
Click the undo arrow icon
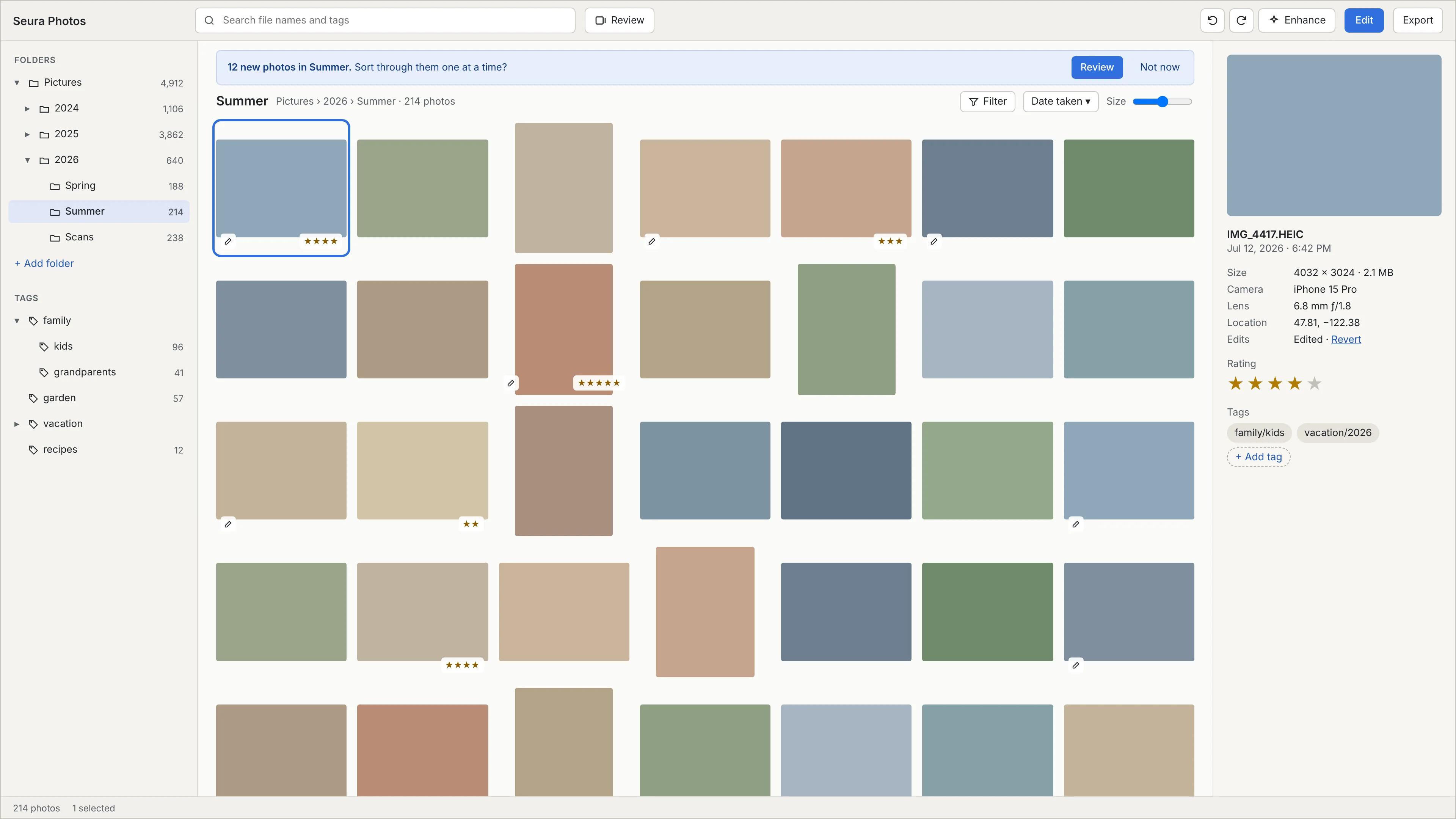(x=1213, y=20)
